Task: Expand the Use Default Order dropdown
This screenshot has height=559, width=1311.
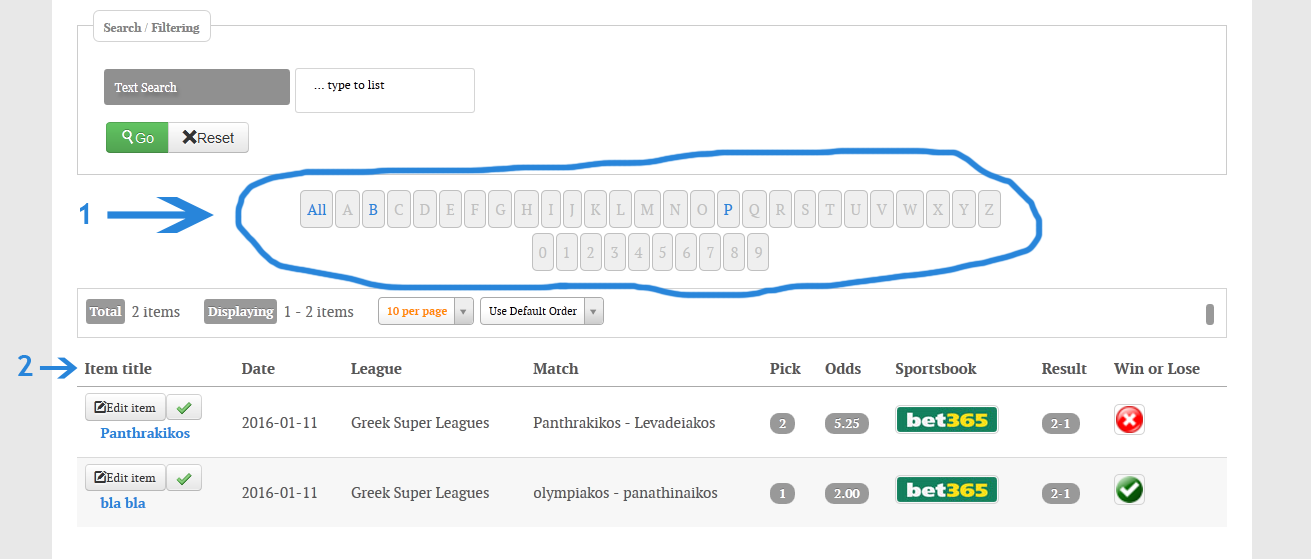Action: [542, 311]
